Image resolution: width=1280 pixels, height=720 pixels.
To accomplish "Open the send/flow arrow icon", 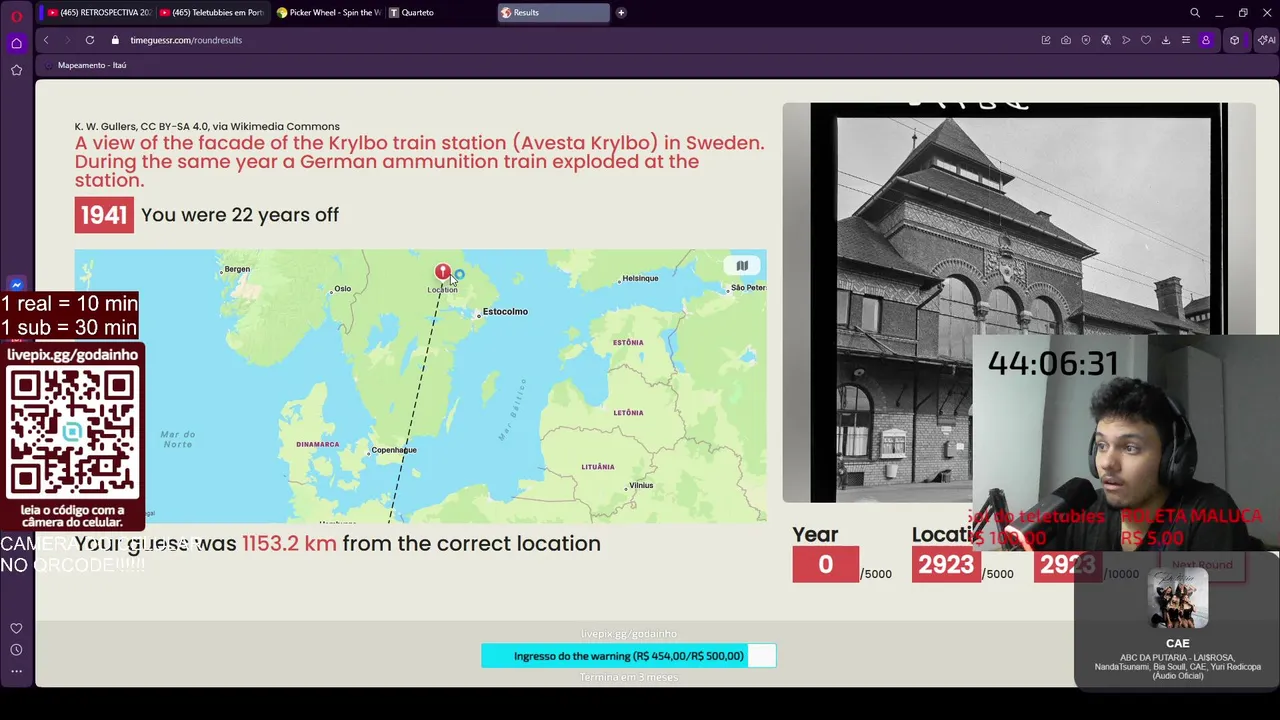I will coord(1126,40).
